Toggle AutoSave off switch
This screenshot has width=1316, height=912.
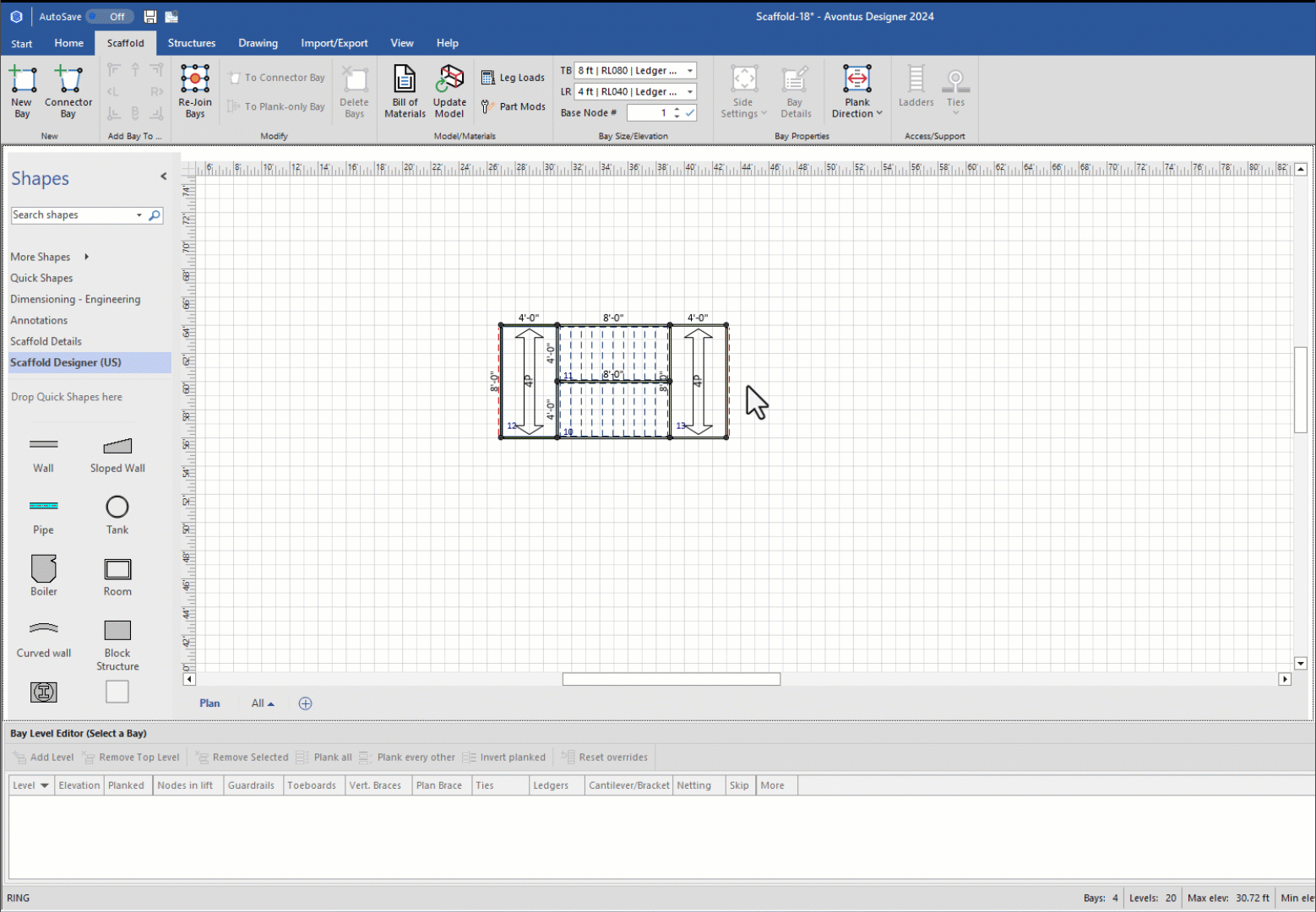point(110,16)
